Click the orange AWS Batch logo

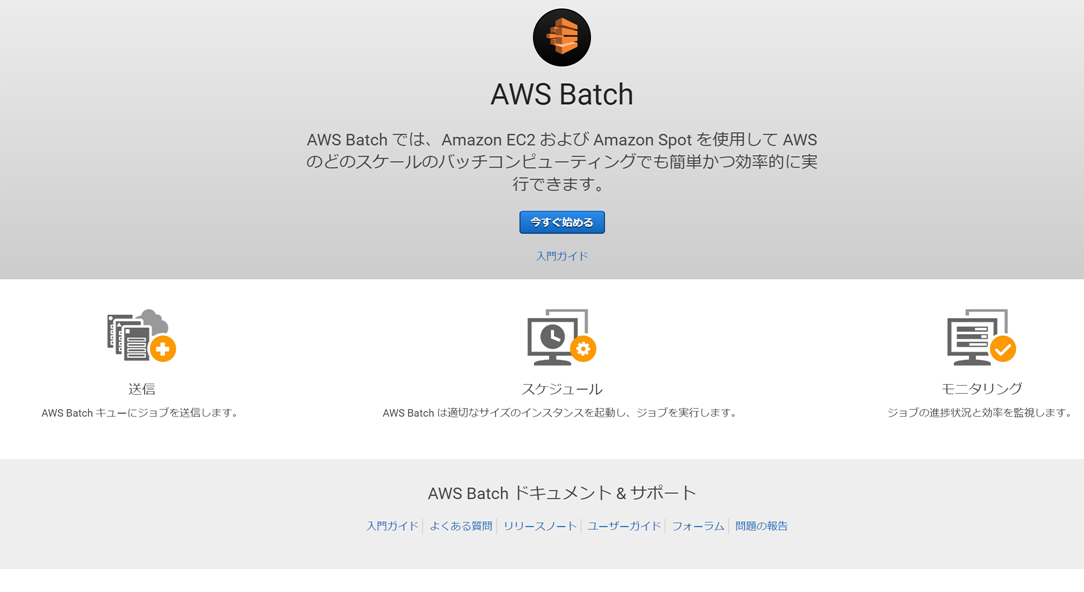[561, 37]
